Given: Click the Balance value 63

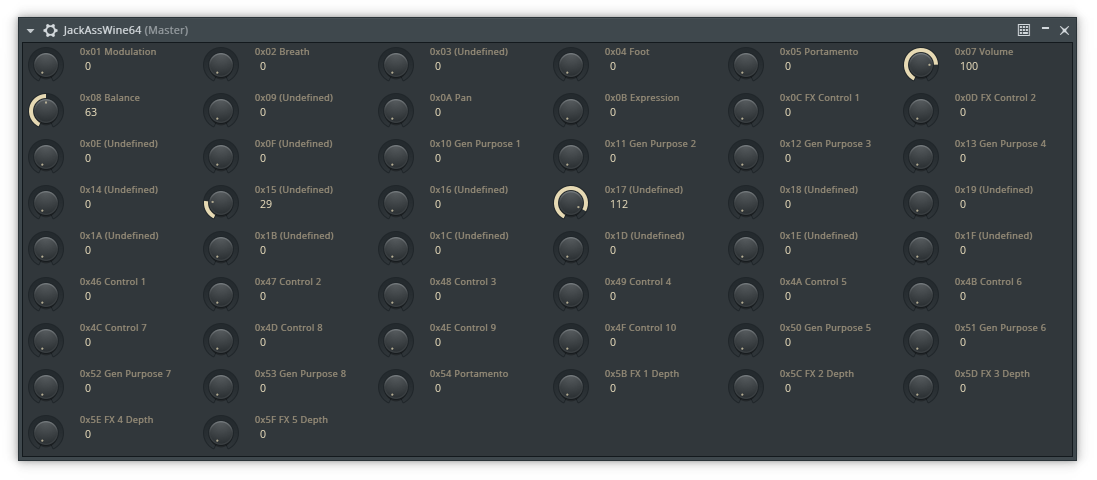Looking at the screenshot, I should 91,112.
